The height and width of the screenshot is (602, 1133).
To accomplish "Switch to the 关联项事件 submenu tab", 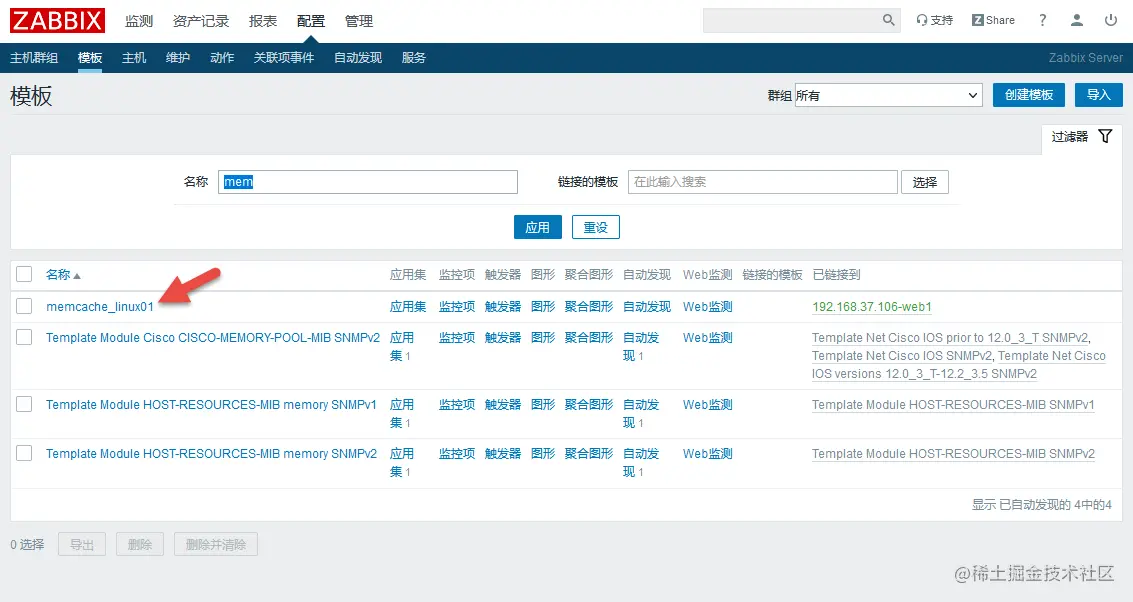I will 284,58.
